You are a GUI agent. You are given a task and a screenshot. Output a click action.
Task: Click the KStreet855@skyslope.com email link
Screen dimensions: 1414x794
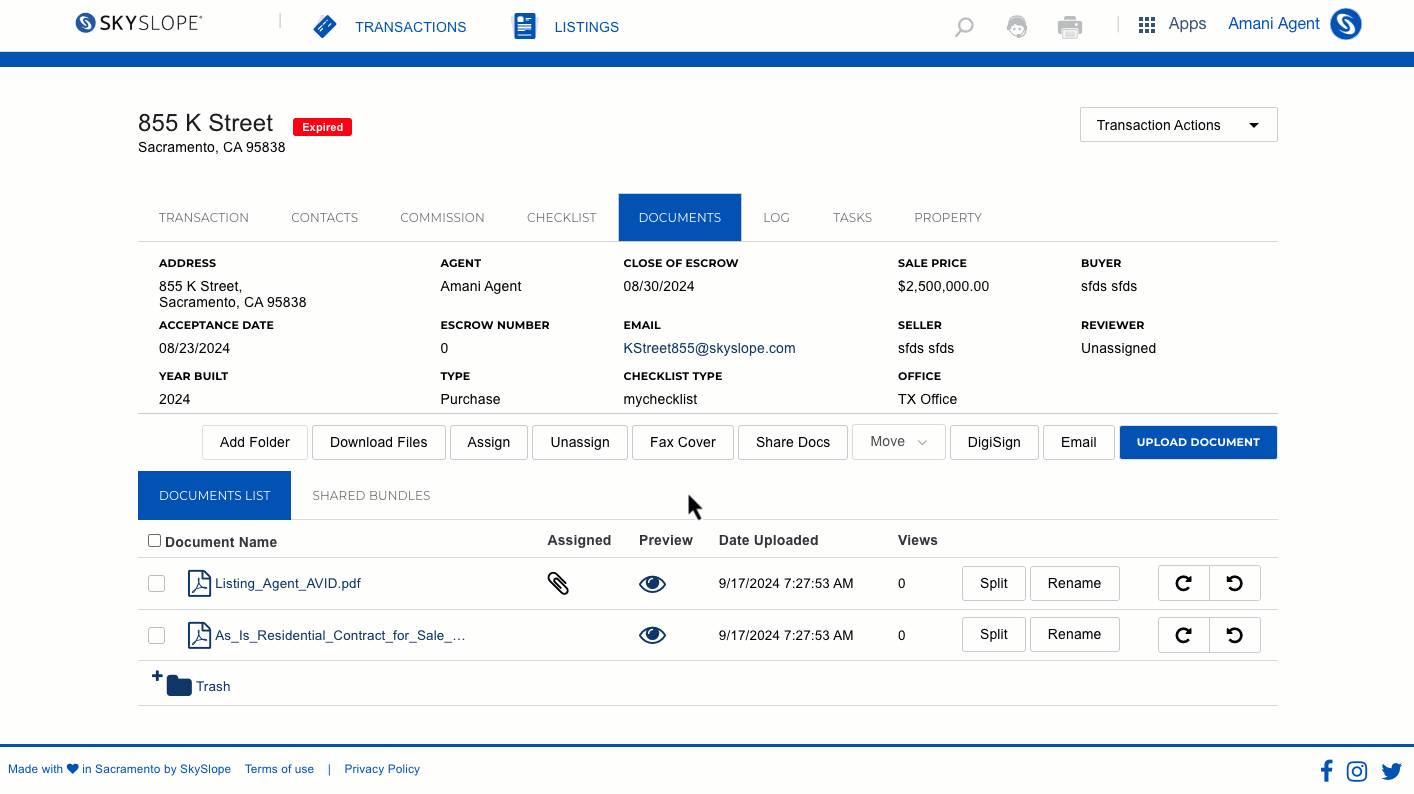tap(709, 348)
